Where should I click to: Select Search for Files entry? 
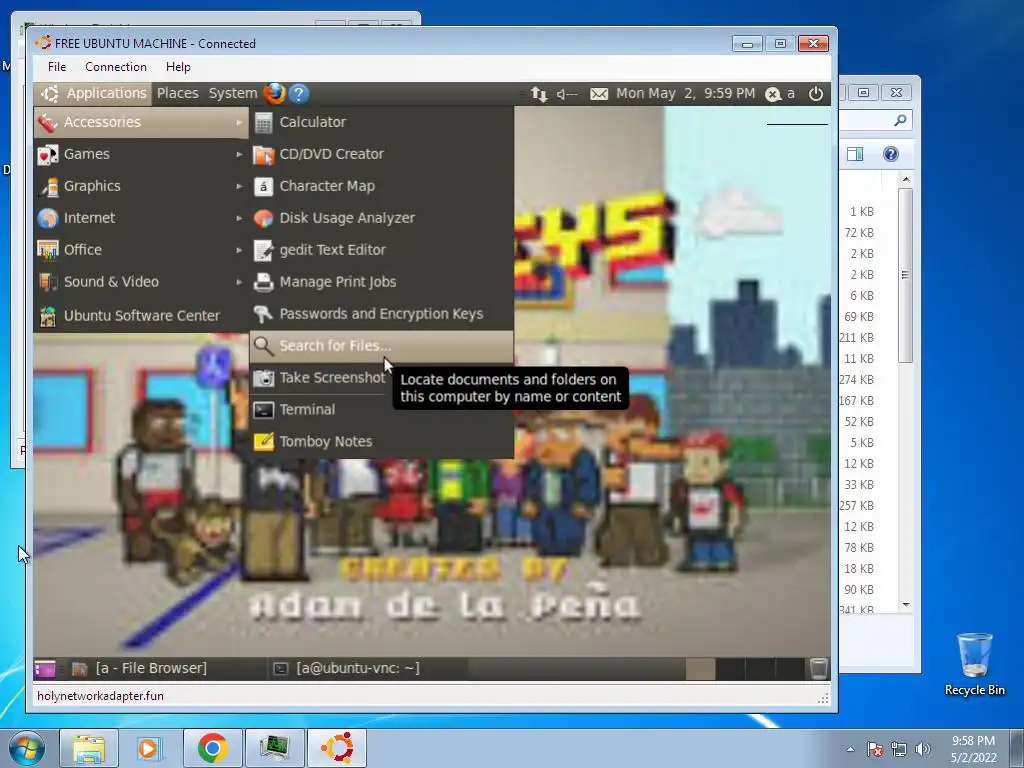[x=381, y=345]
